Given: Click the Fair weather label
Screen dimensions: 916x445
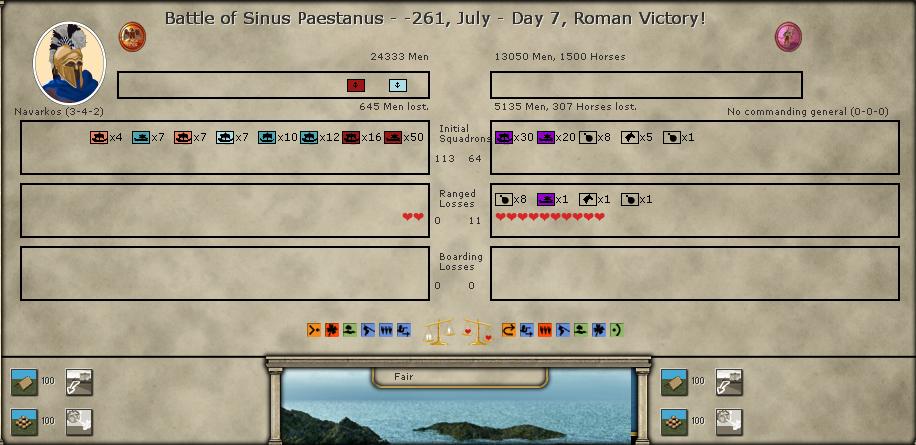Looking at the screenshot, I should click(404, 377).
